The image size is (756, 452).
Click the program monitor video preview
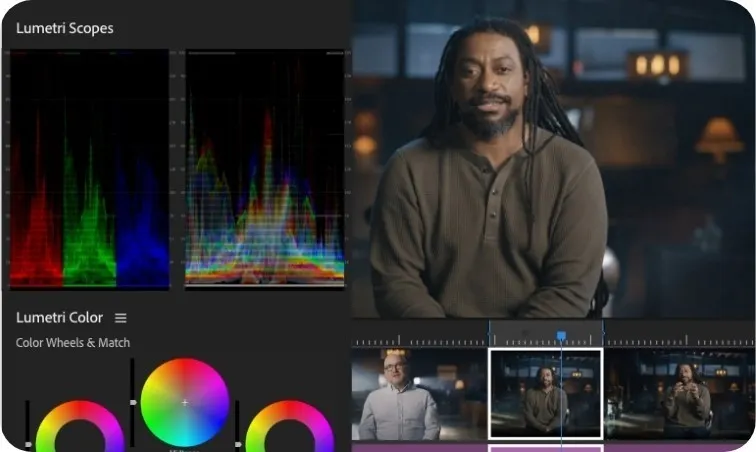(554, 159)
